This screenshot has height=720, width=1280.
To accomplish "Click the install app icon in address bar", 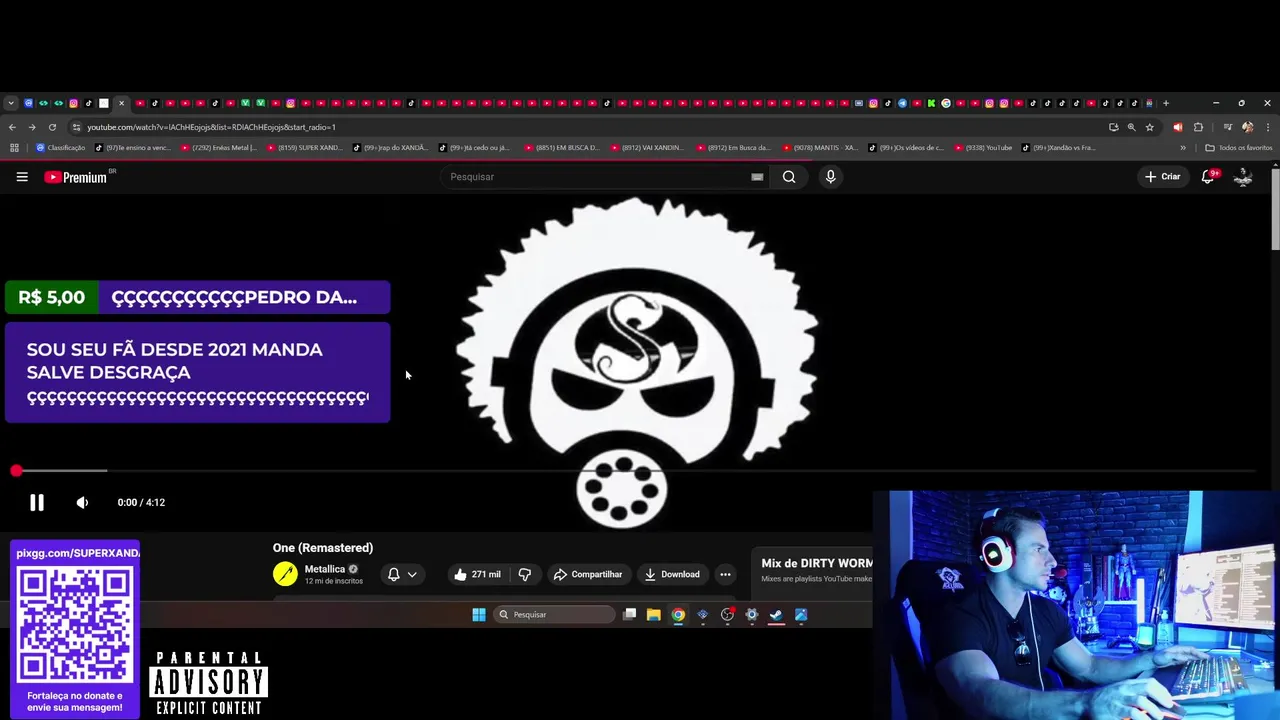I will point(1113,127).
